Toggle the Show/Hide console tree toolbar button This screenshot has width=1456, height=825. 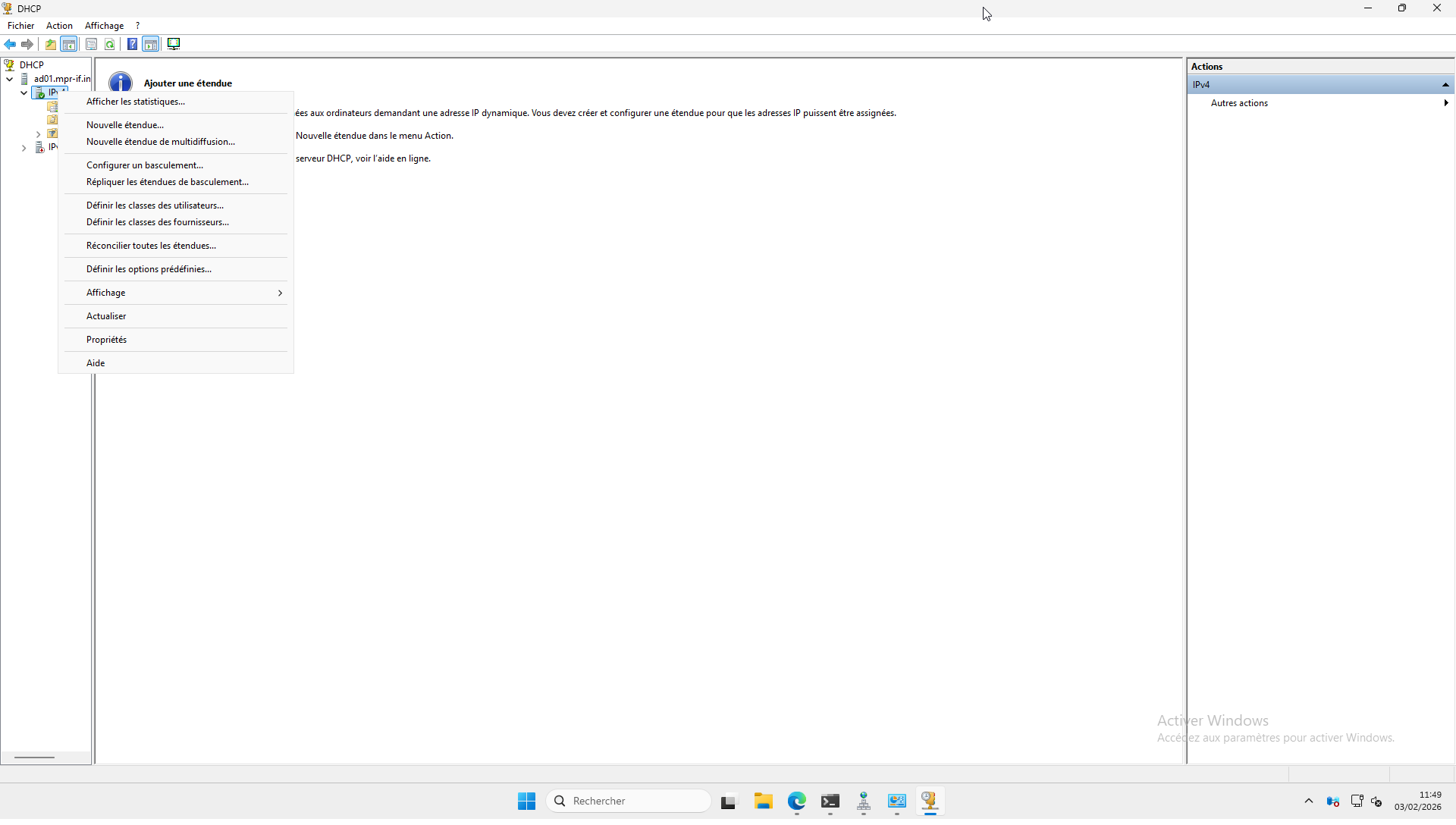[x=69, y=44]
